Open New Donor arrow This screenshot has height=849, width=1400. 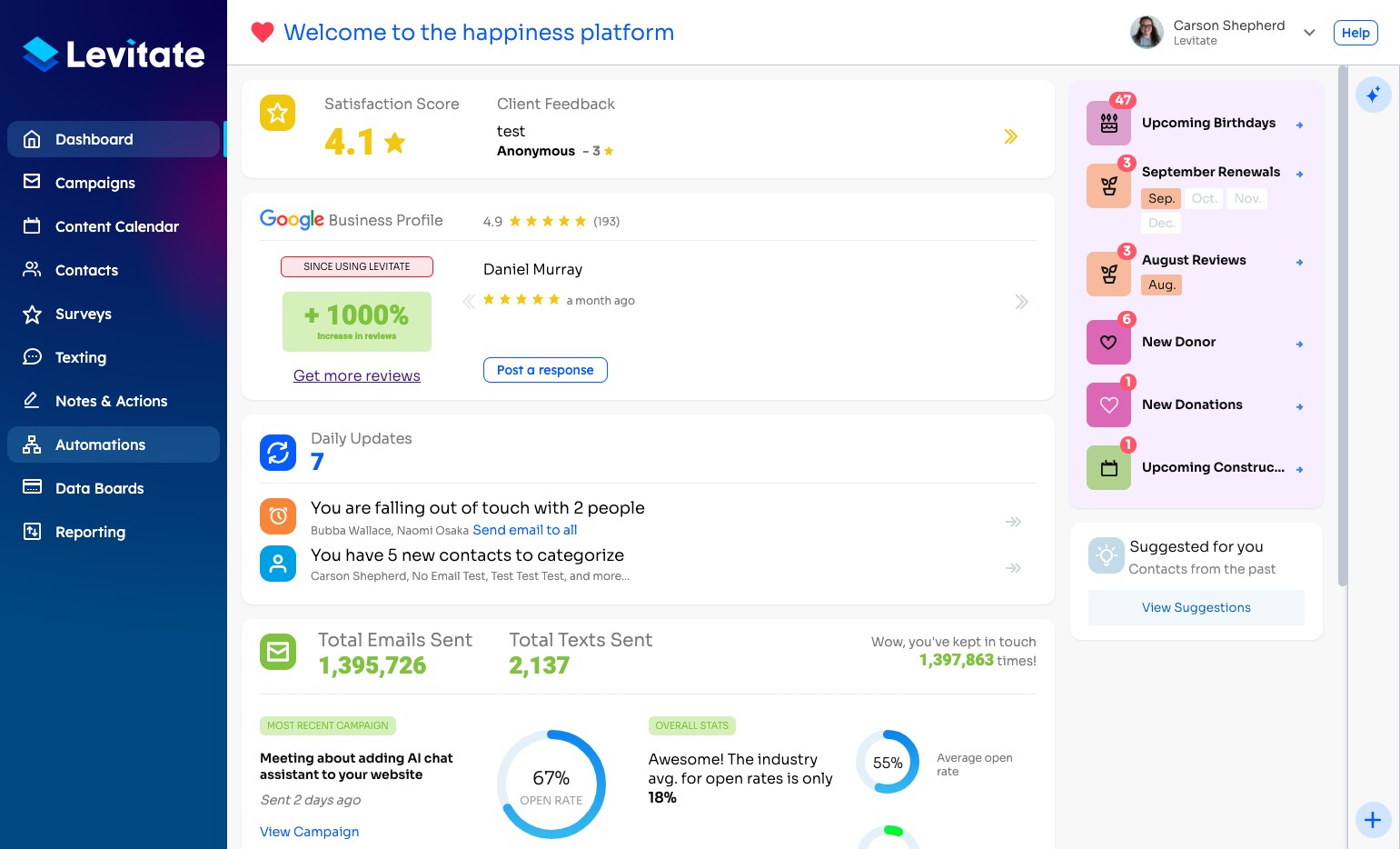1299,344
